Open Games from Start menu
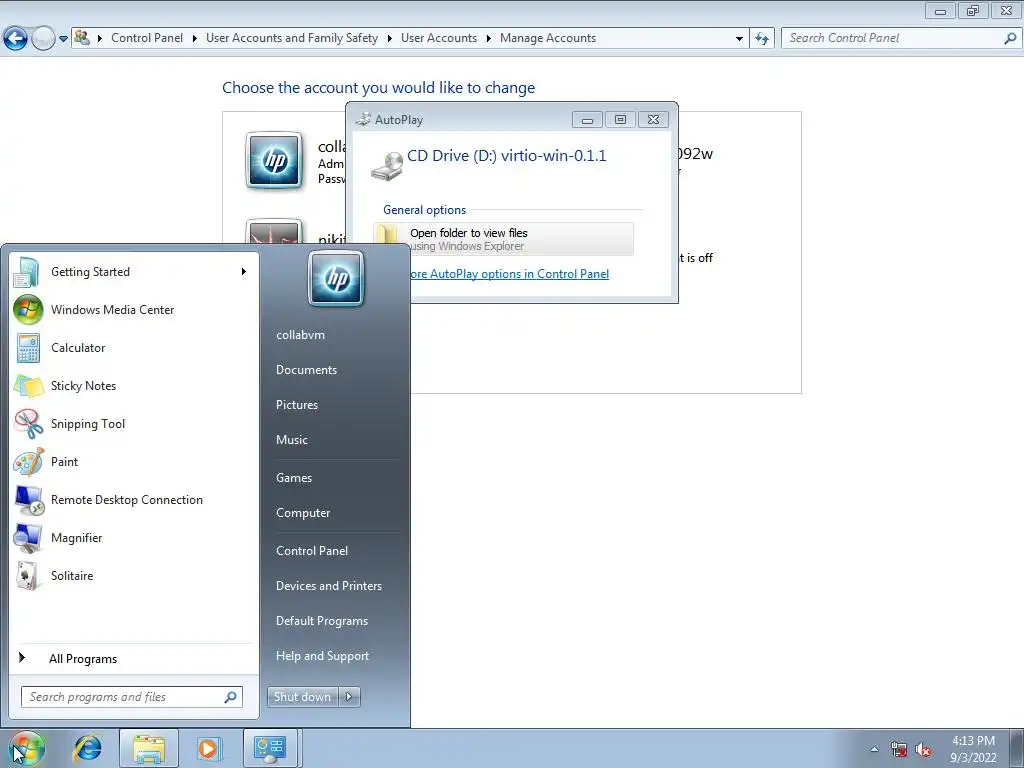The height and width of the screenshot is (768, 1024). click(294, 477)
